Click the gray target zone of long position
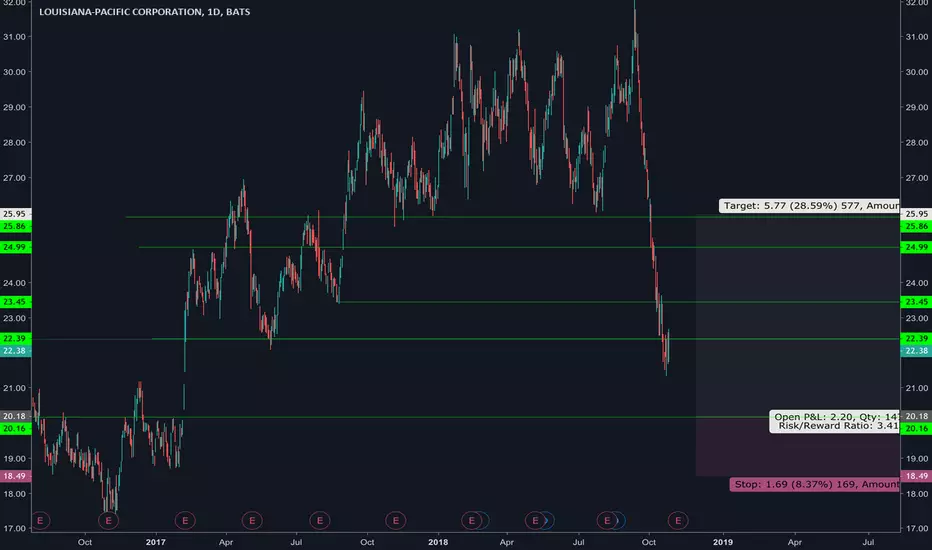This screenshot has height=550, width=932. pyautogui.click(x=797, y=317)
